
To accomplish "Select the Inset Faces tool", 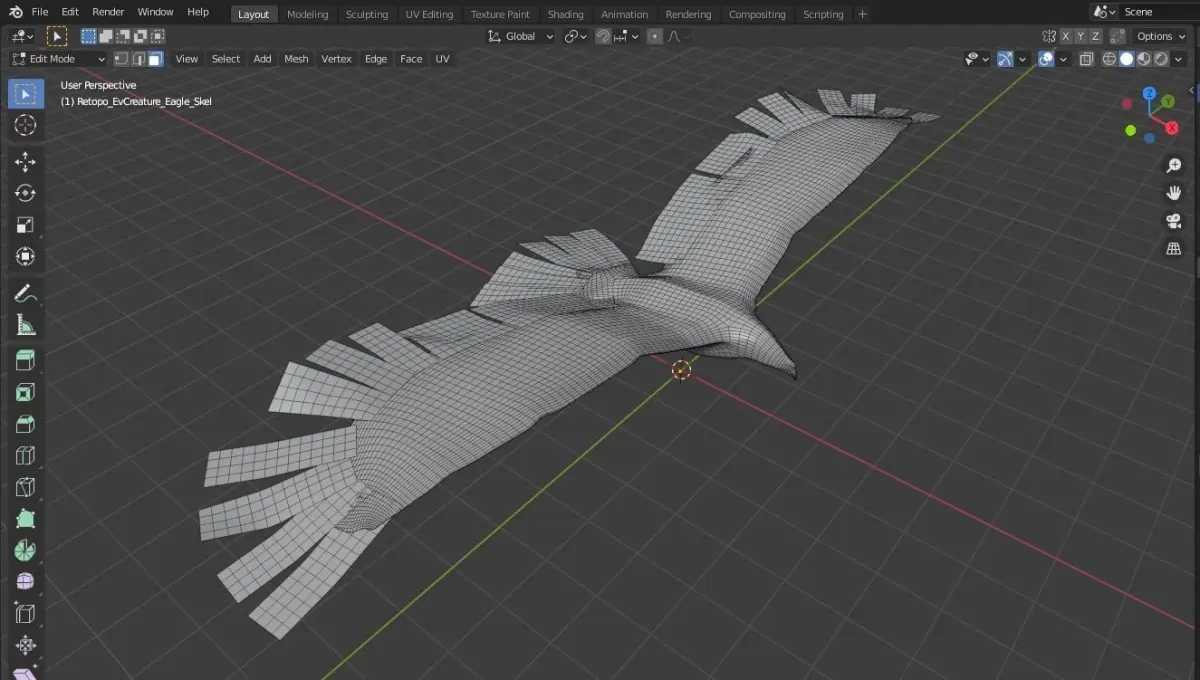I will point(26,393).
